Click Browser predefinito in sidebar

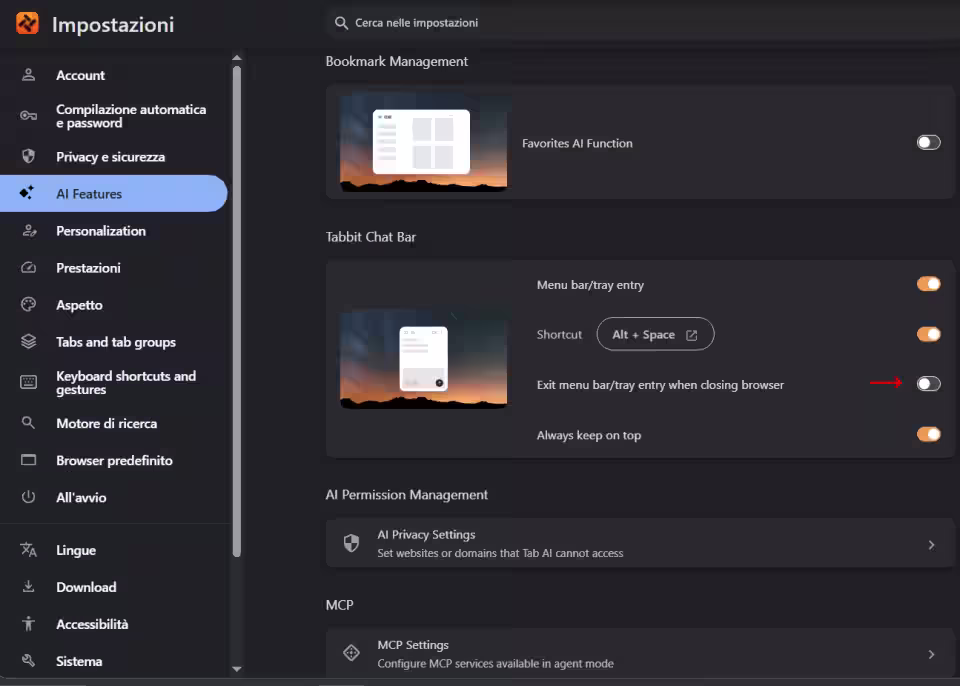[114, 460]
